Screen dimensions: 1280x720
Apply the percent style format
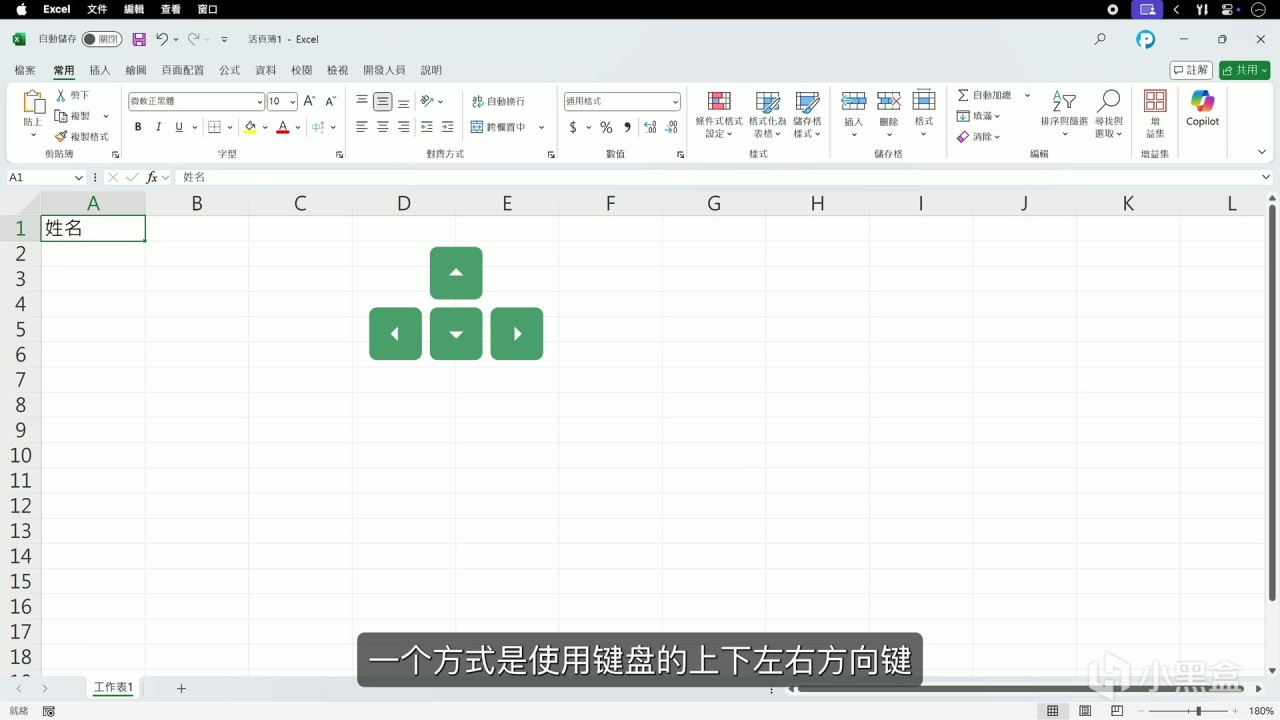(x=606, y=127)
